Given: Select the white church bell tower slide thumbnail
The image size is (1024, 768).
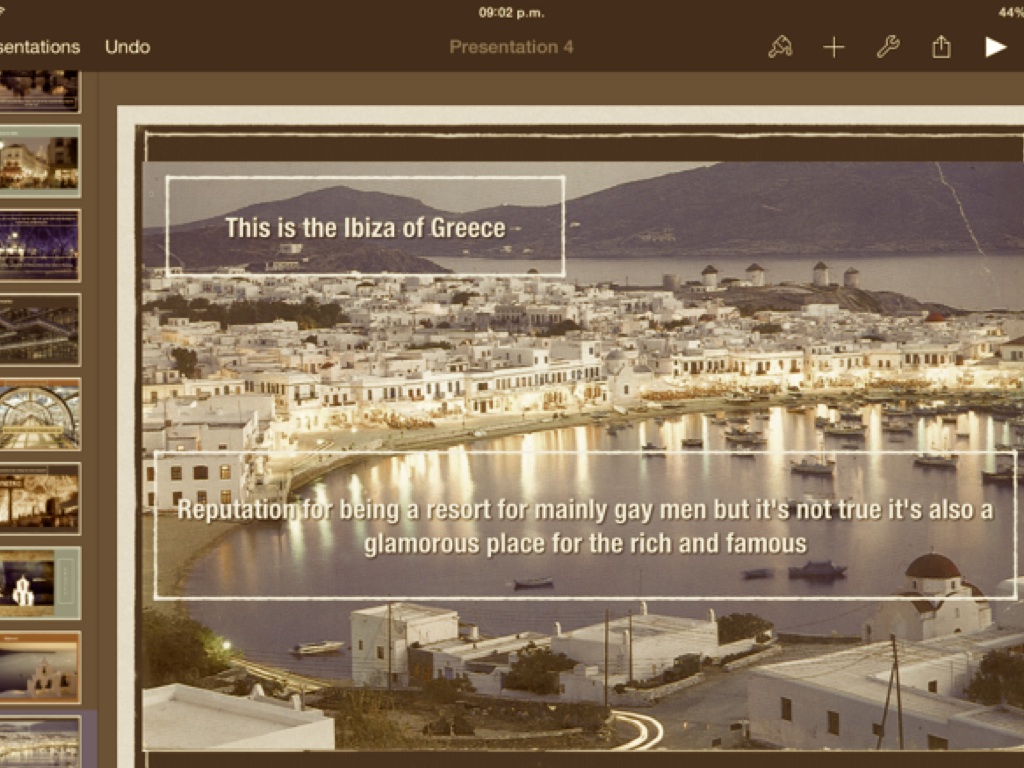Looking at the screenshot, I should point(39,667).
